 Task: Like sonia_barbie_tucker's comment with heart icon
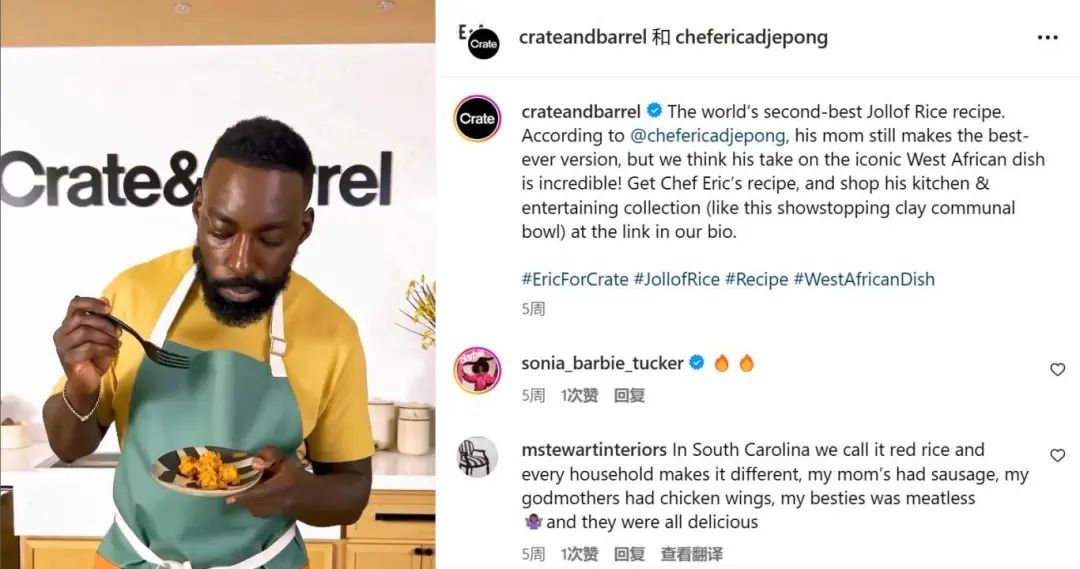point(1057,370)
